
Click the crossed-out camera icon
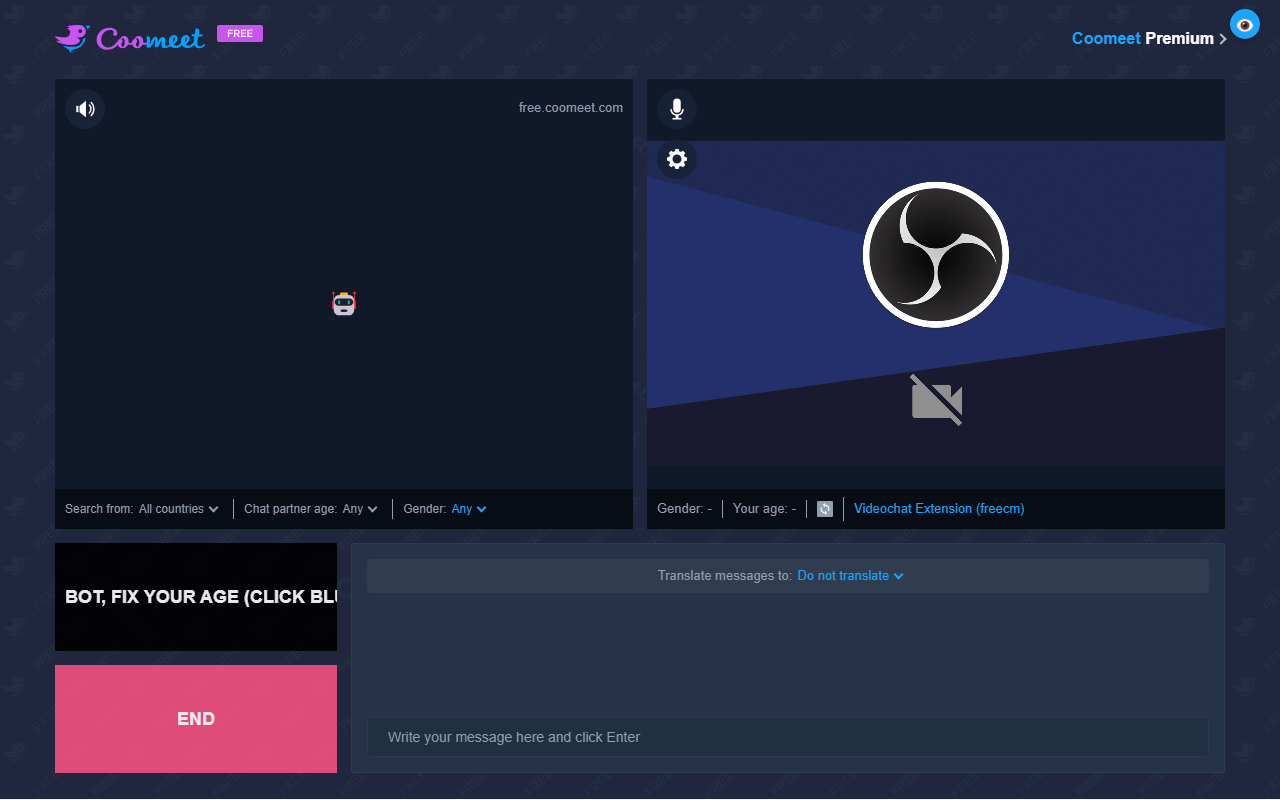pos(937,400)
